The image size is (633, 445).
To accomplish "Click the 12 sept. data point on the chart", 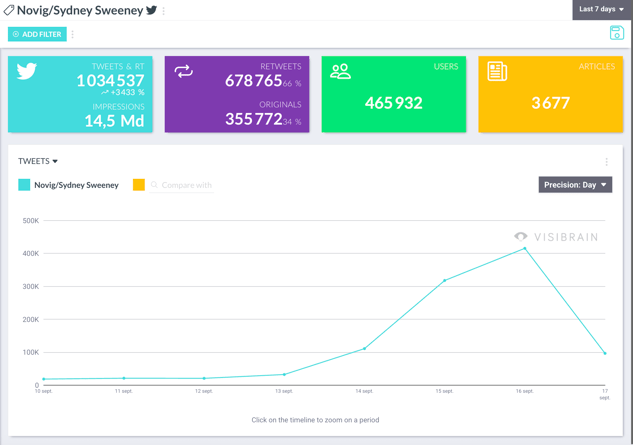I will pyautogui.click(x=204, y=378).
